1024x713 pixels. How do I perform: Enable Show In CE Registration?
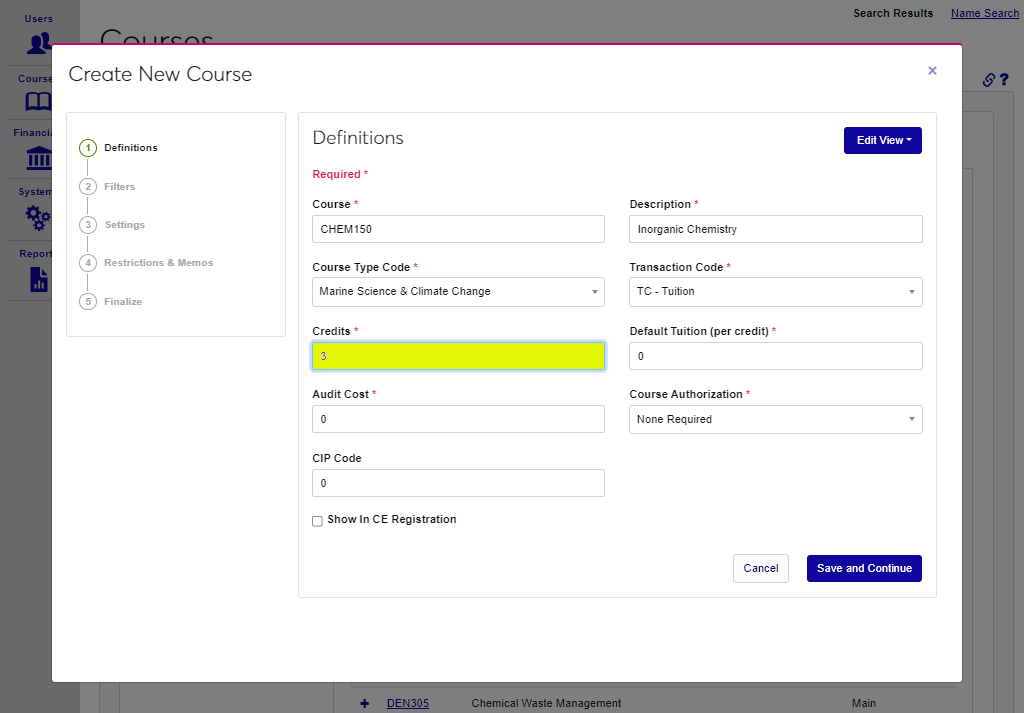(x=317, y=520)
